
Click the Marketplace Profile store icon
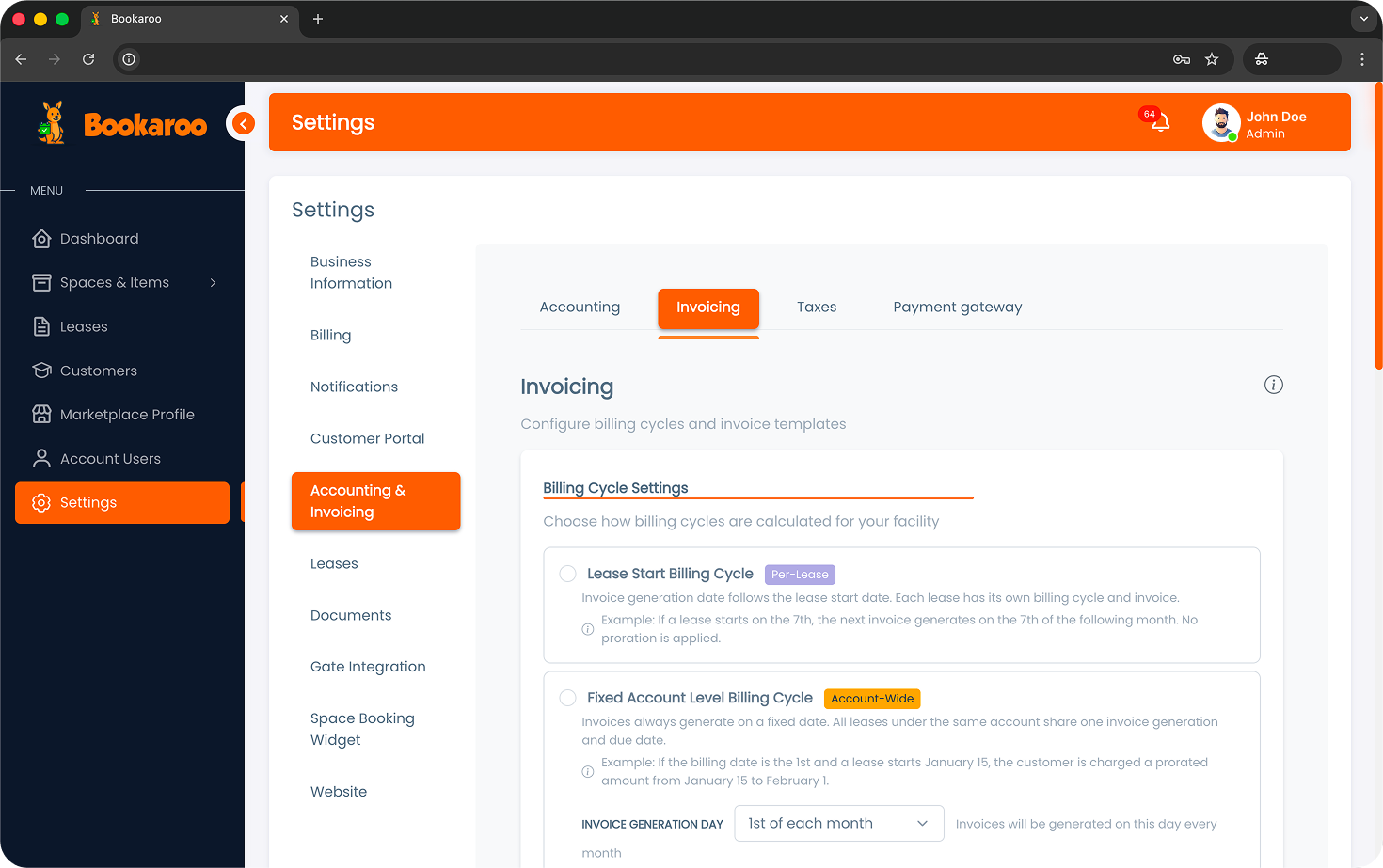coord(41,415)
